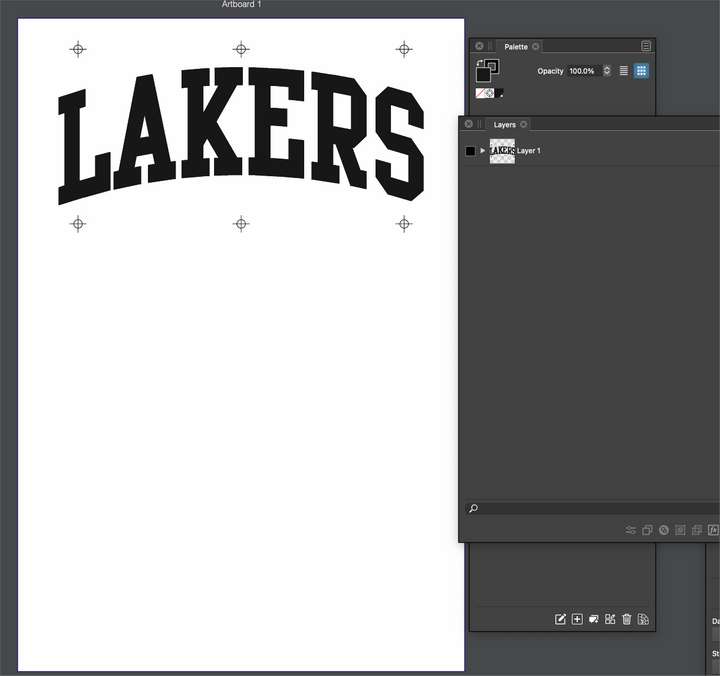
Task: Close the Layers tab with its small circle
Action: coord(523,124)
